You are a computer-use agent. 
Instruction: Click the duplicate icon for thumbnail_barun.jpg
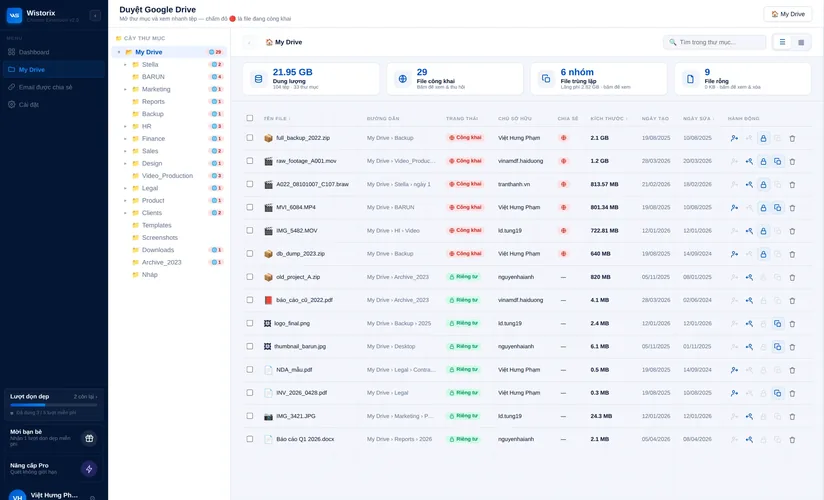pyautogui.click(x=777, y=346)
